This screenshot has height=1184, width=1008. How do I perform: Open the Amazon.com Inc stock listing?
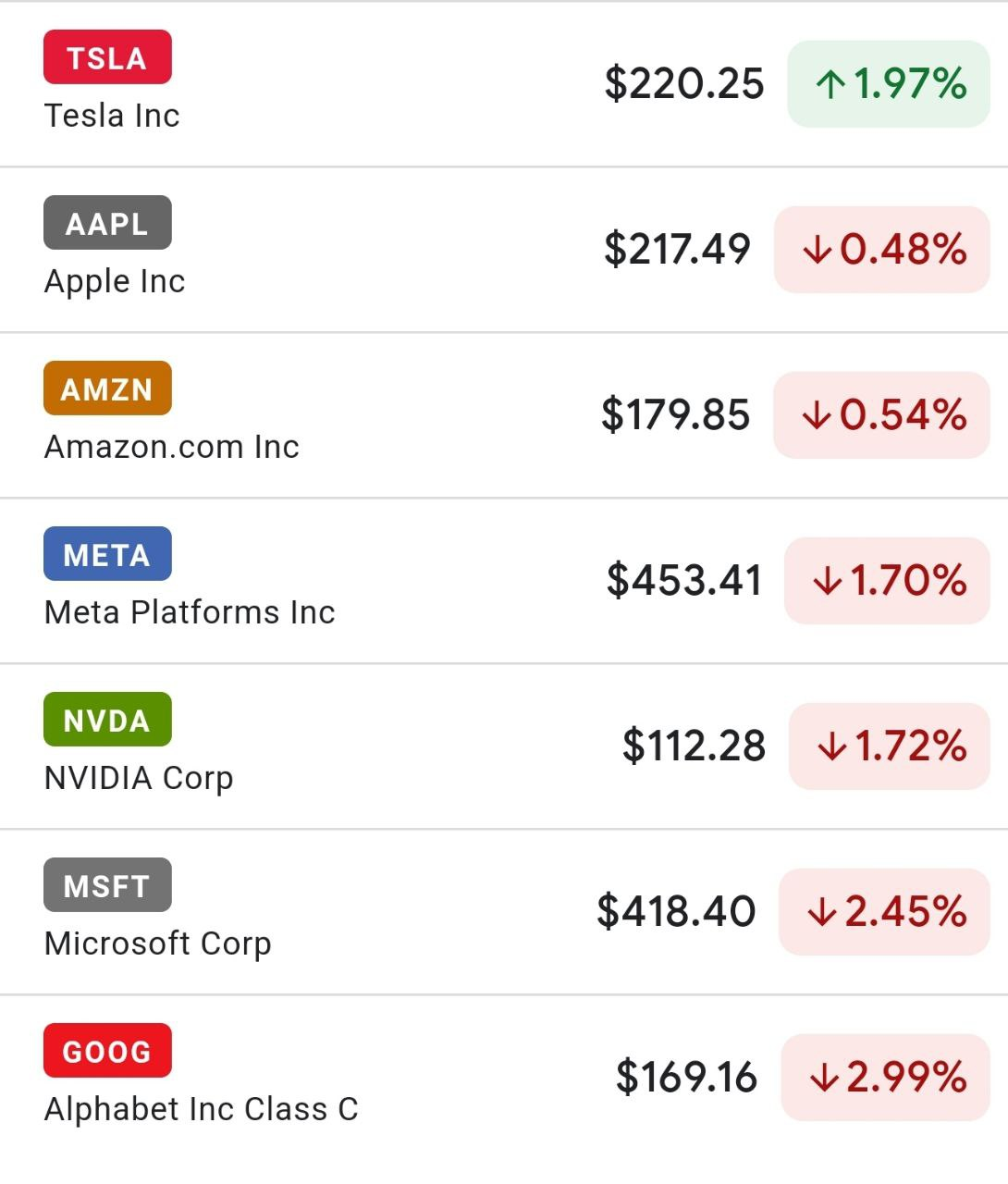pos(172,447)
